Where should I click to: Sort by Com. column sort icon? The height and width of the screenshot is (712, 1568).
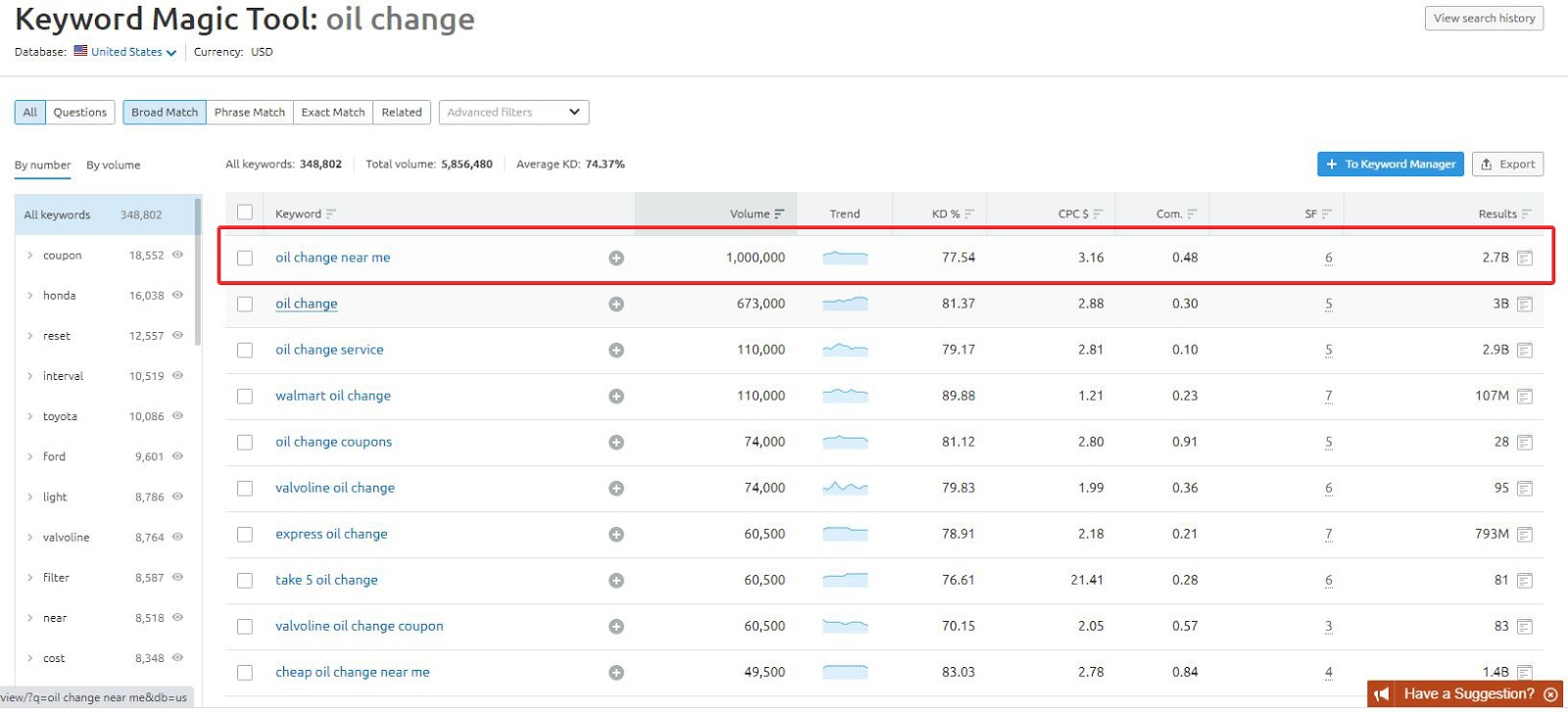point(1192,214)
